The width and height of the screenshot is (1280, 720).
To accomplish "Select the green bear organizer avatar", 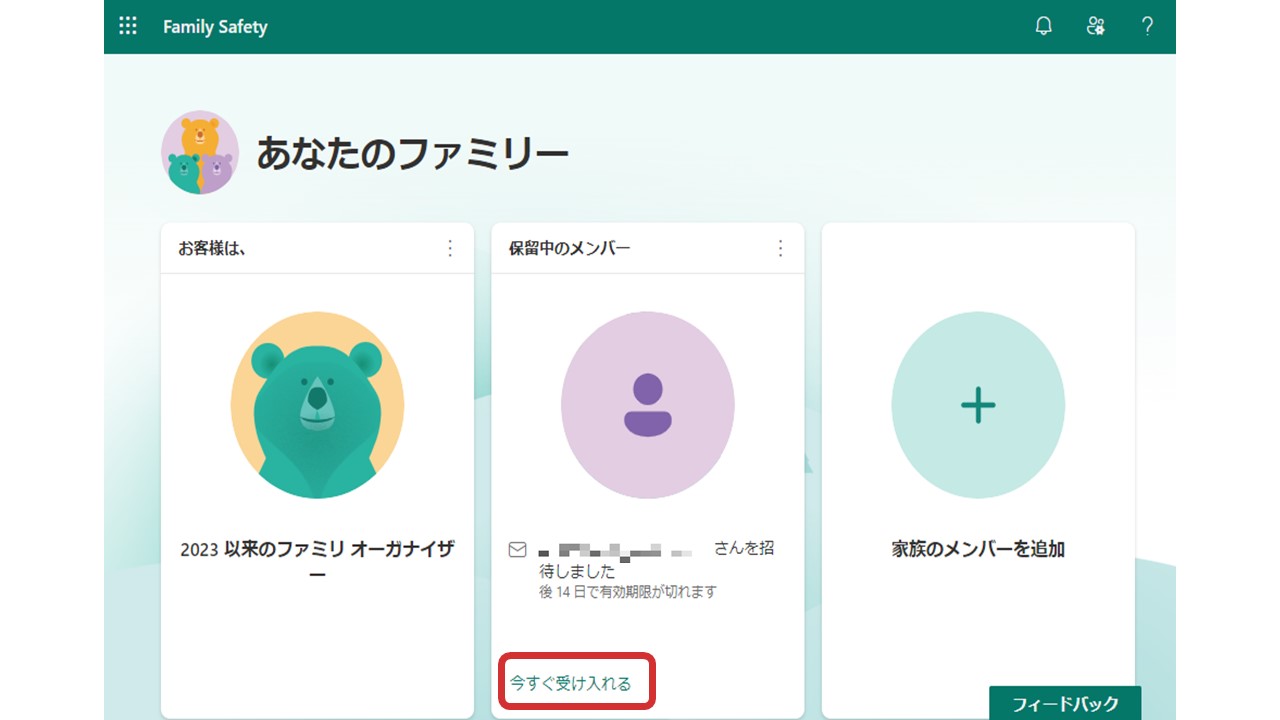I will pyautogui.click(x=317, y=404).
